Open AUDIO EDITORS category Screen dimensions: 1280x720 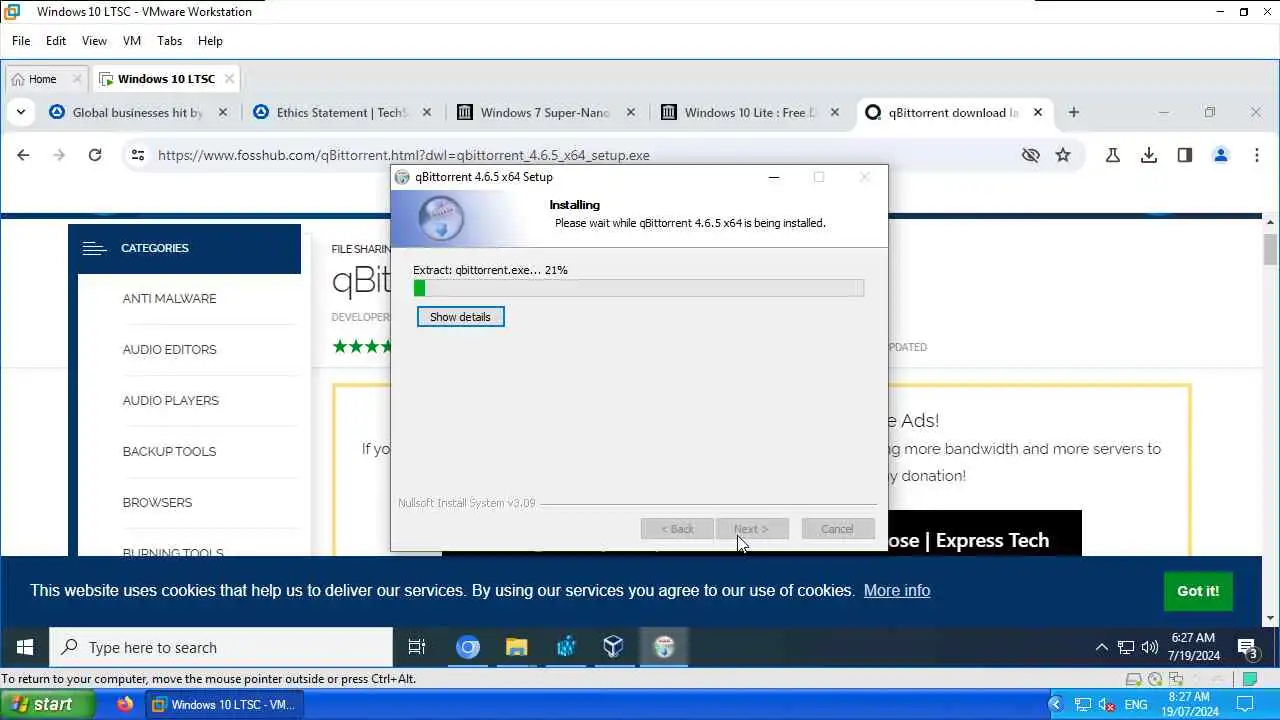pos(169,350)
